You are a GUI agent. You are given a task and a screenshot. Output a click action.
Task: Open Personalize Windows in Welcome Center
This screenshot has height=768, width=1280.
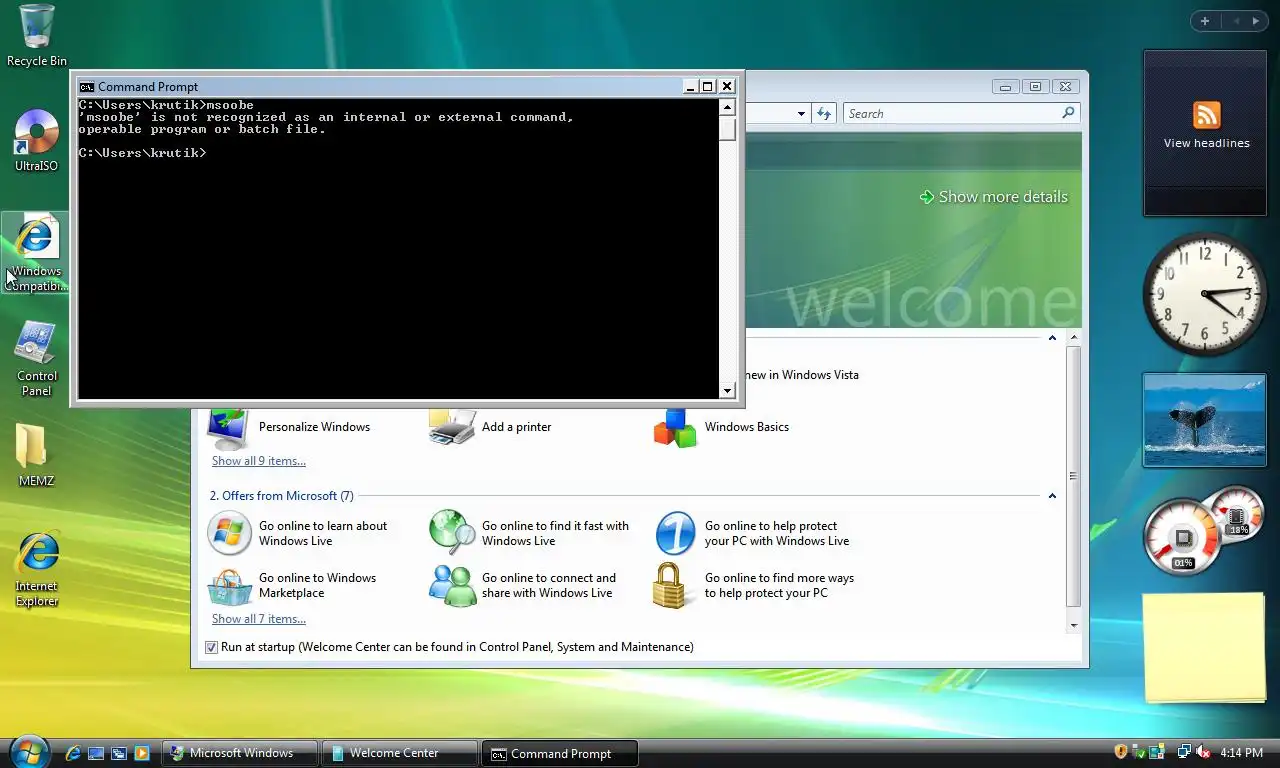click(289, 427)
